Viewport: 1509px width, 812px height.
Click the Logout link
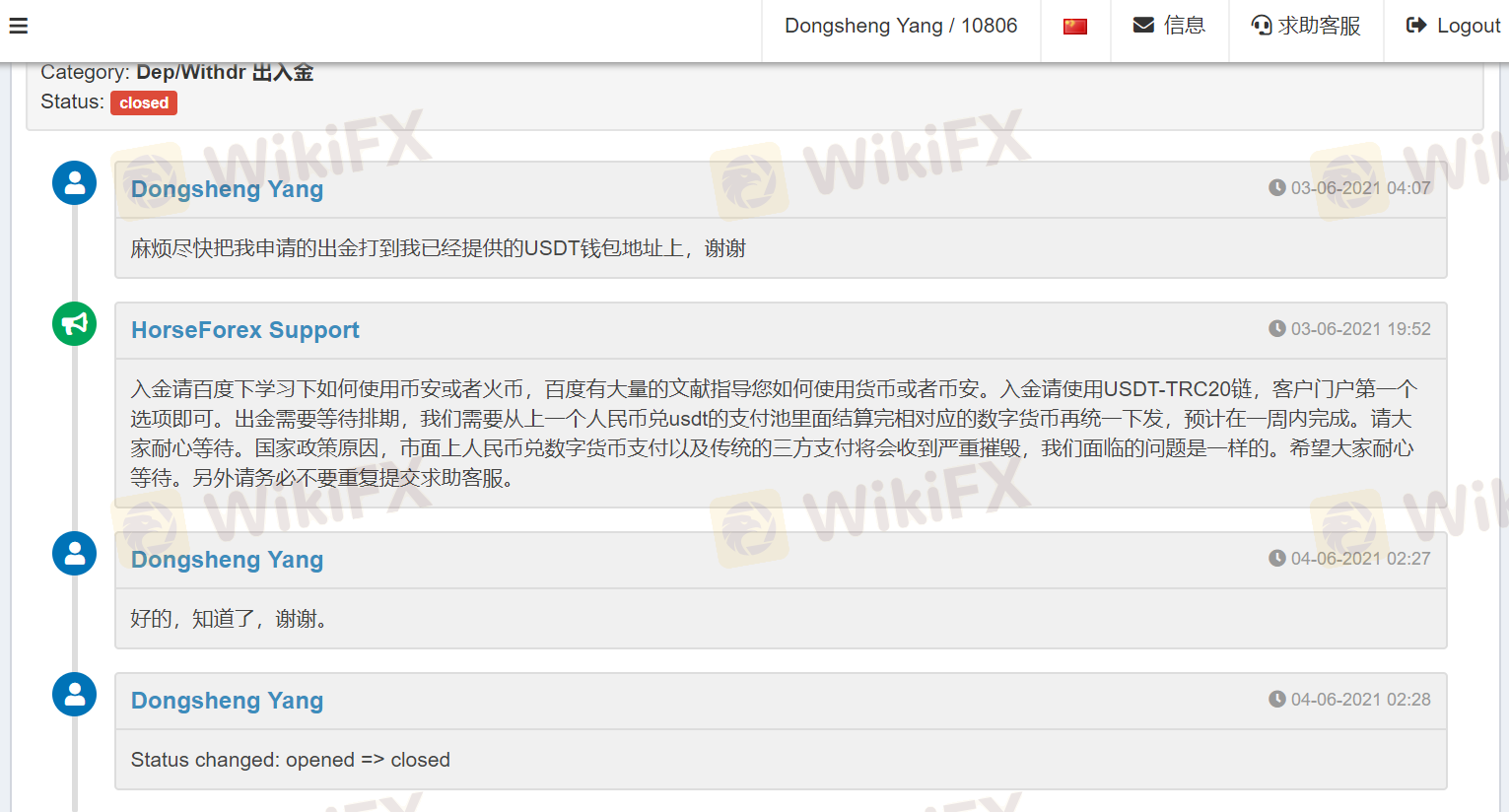point(1453,27)
